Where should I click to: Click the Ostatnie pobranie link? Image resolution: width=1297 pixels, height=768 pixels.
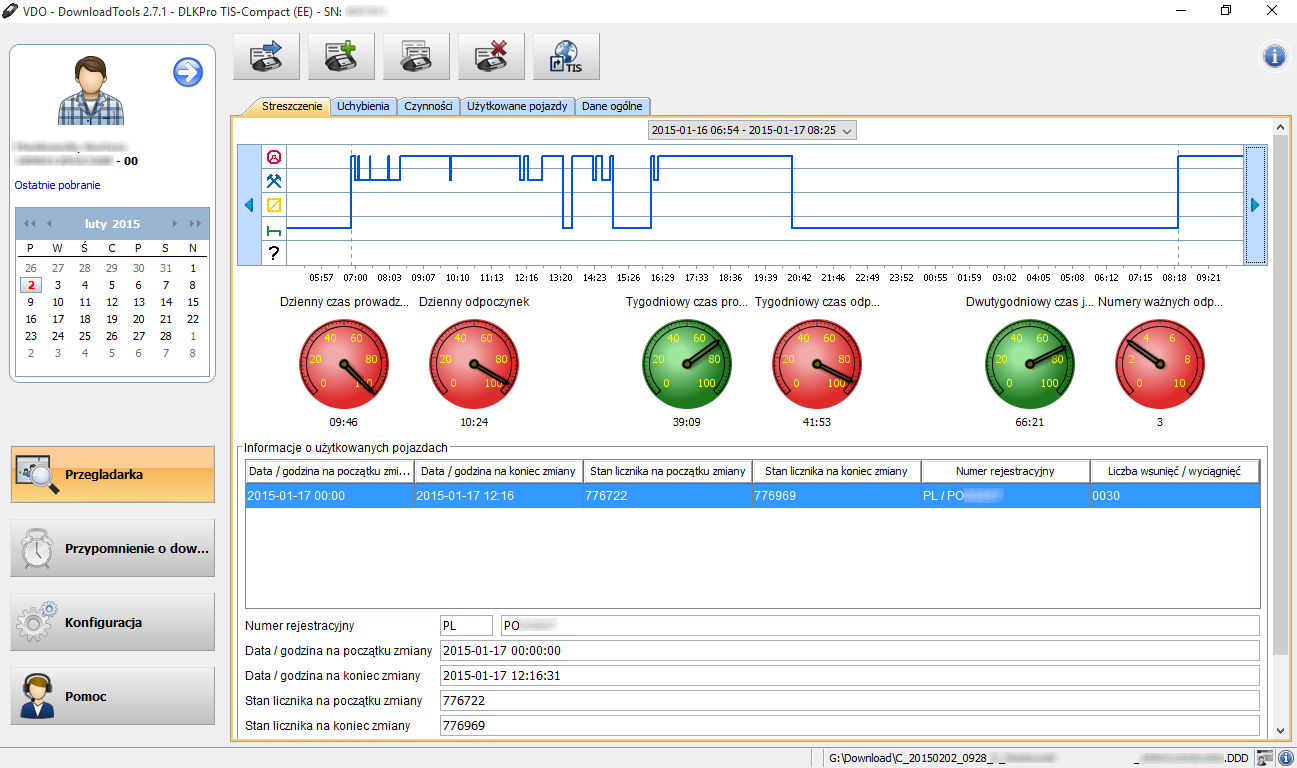57,185
